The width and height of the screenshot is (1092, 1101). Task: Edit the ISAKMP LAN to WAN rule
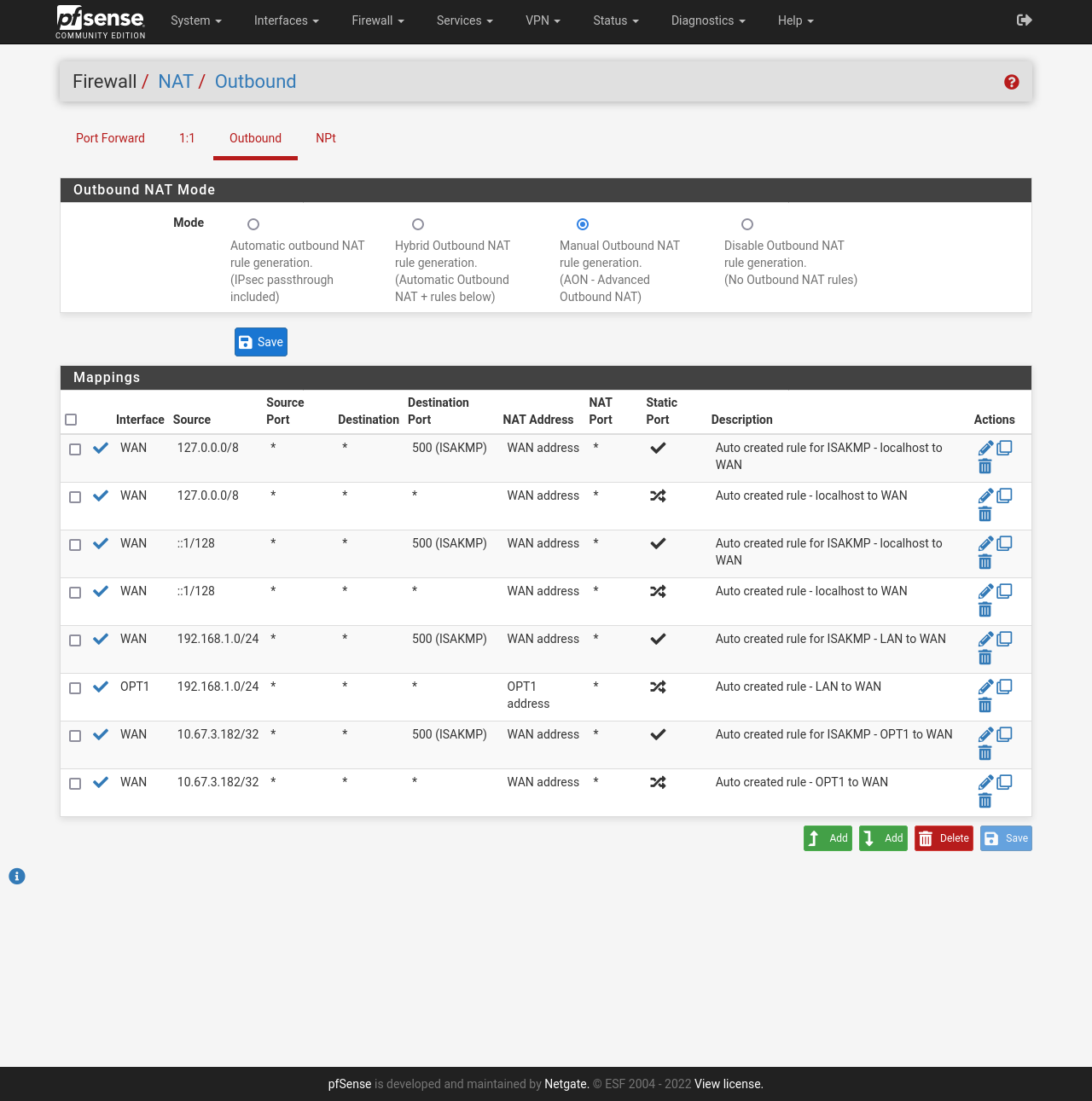point(985,639)
